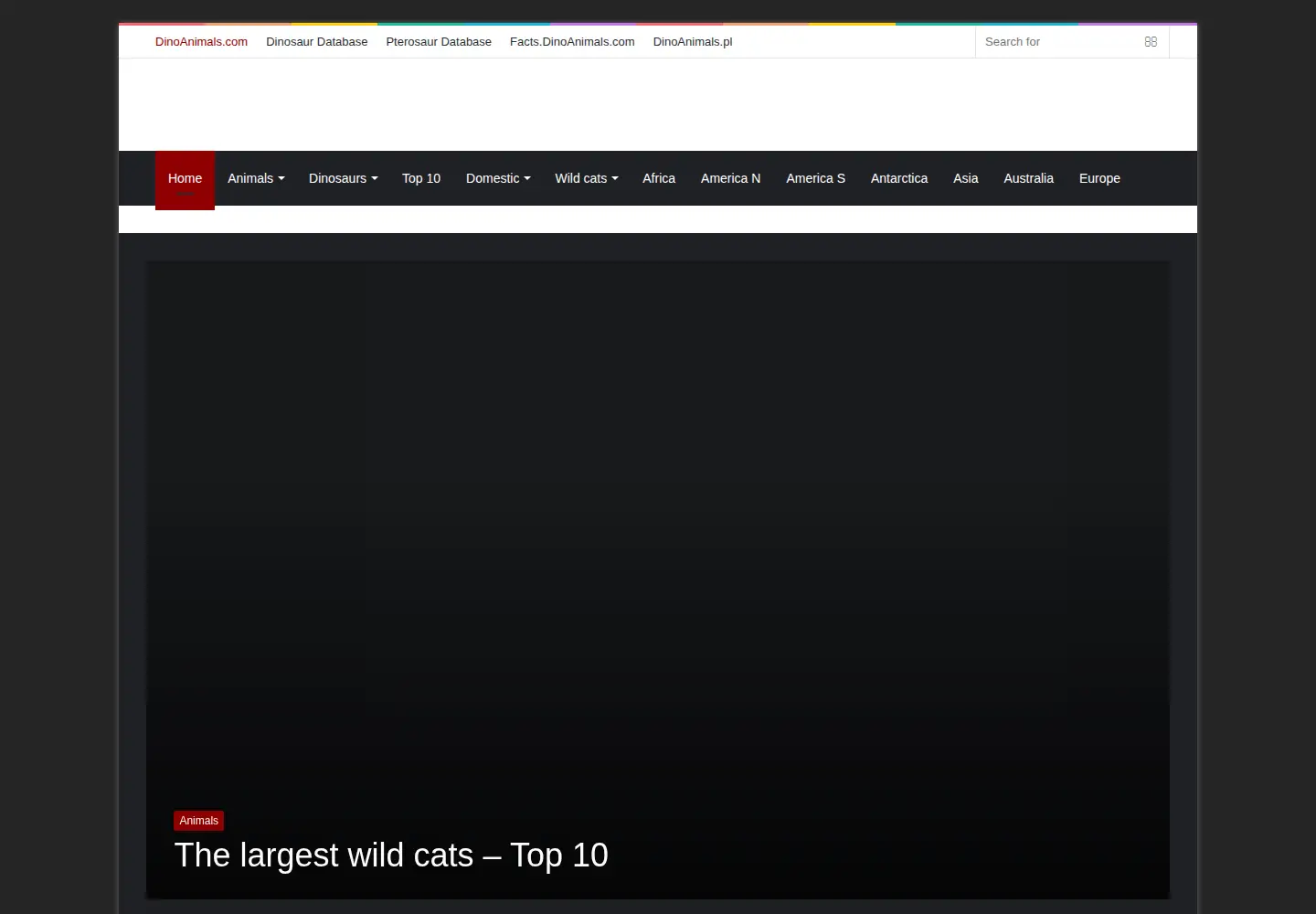Open the America S section
The width and height of the screenshot is (1316, 914).
815,178
